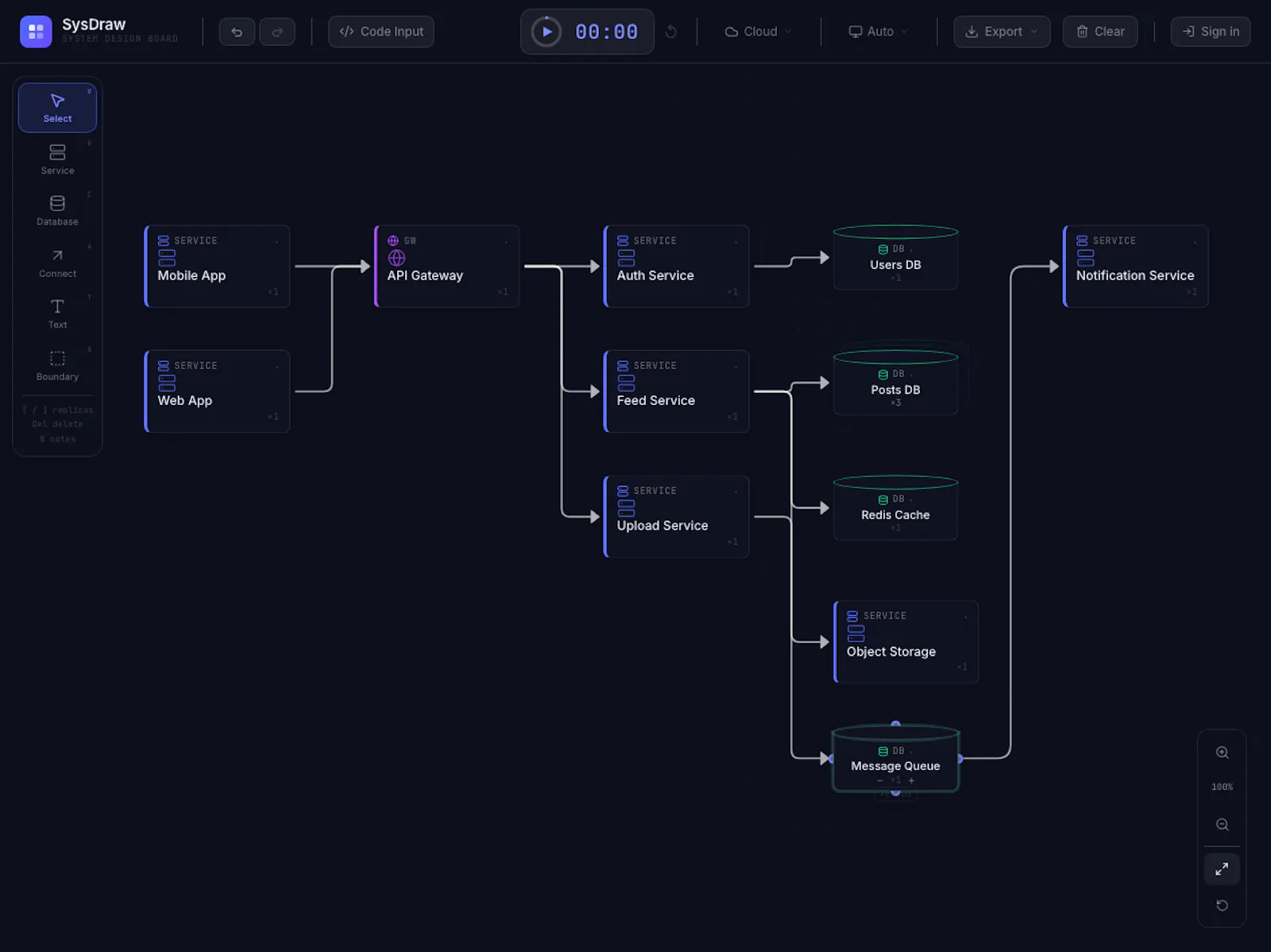This screenshot has width=1271, height=952.
Task: Select the Auth Service node
Action: click(676, 266)
